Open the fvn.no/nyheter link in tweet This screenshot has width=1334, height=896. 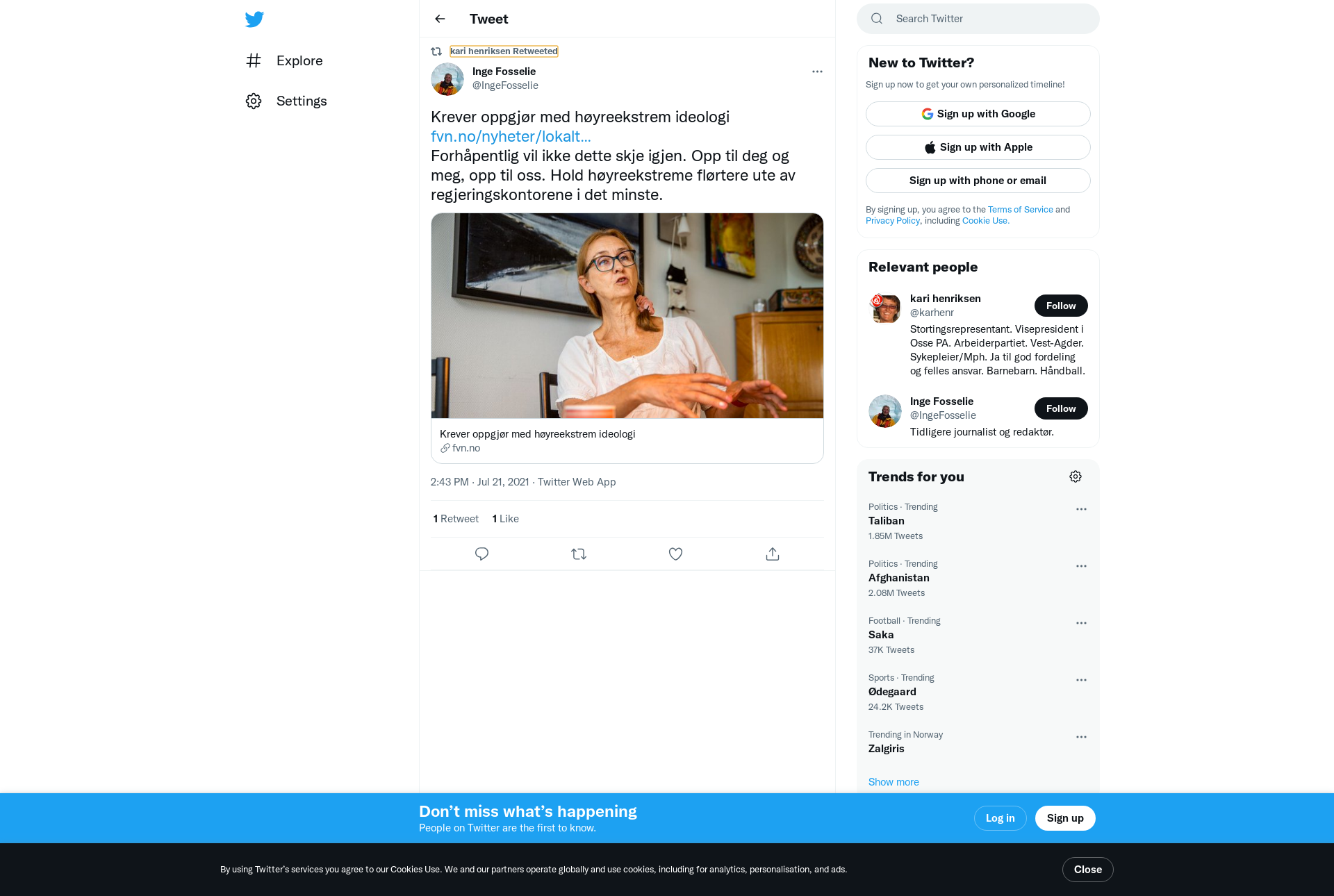511,136
